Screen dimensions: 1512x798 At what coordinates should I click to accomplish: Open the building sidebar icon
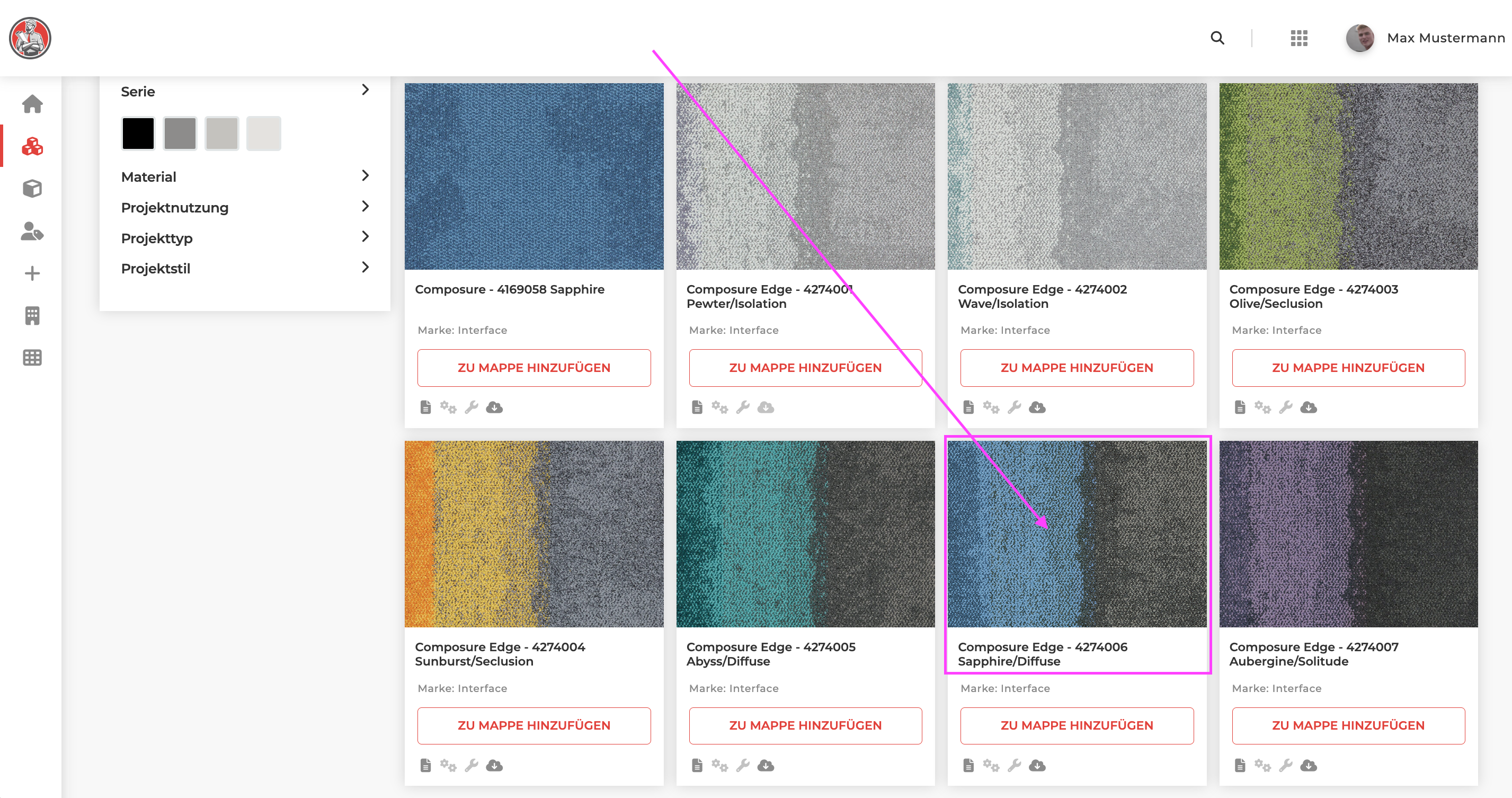click(x=32, y=315)
